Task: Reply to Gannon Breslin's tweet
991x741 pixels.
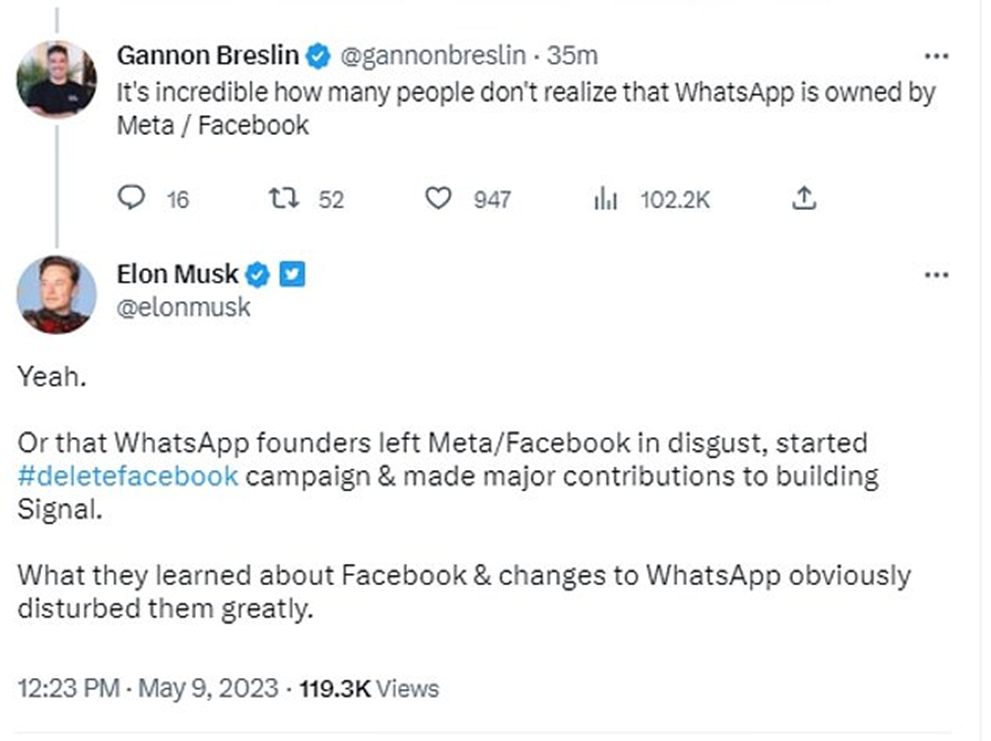Action: tap(132, 199)
